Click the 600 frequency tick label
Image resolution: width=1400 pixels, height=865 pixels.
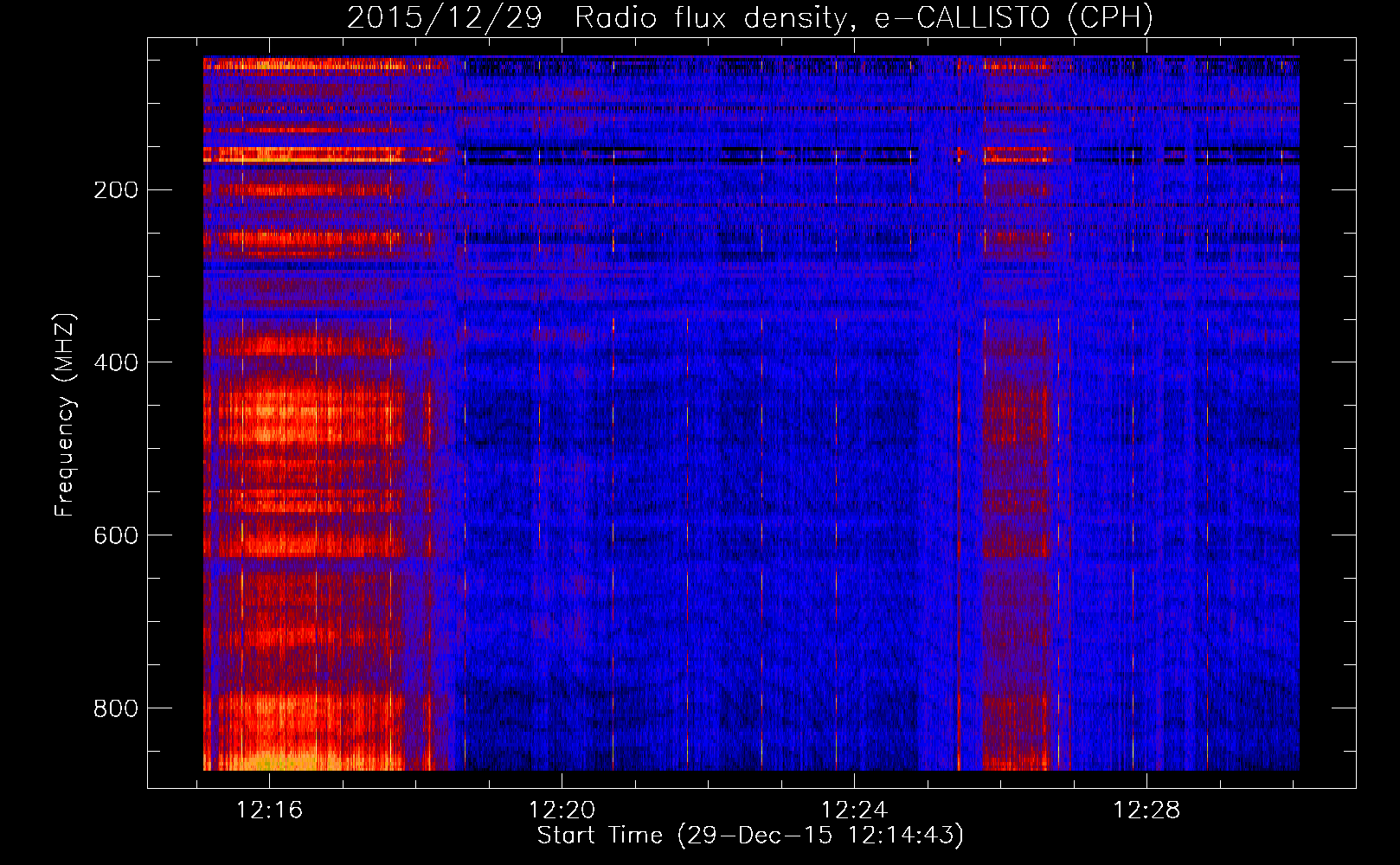pos(116,535)
